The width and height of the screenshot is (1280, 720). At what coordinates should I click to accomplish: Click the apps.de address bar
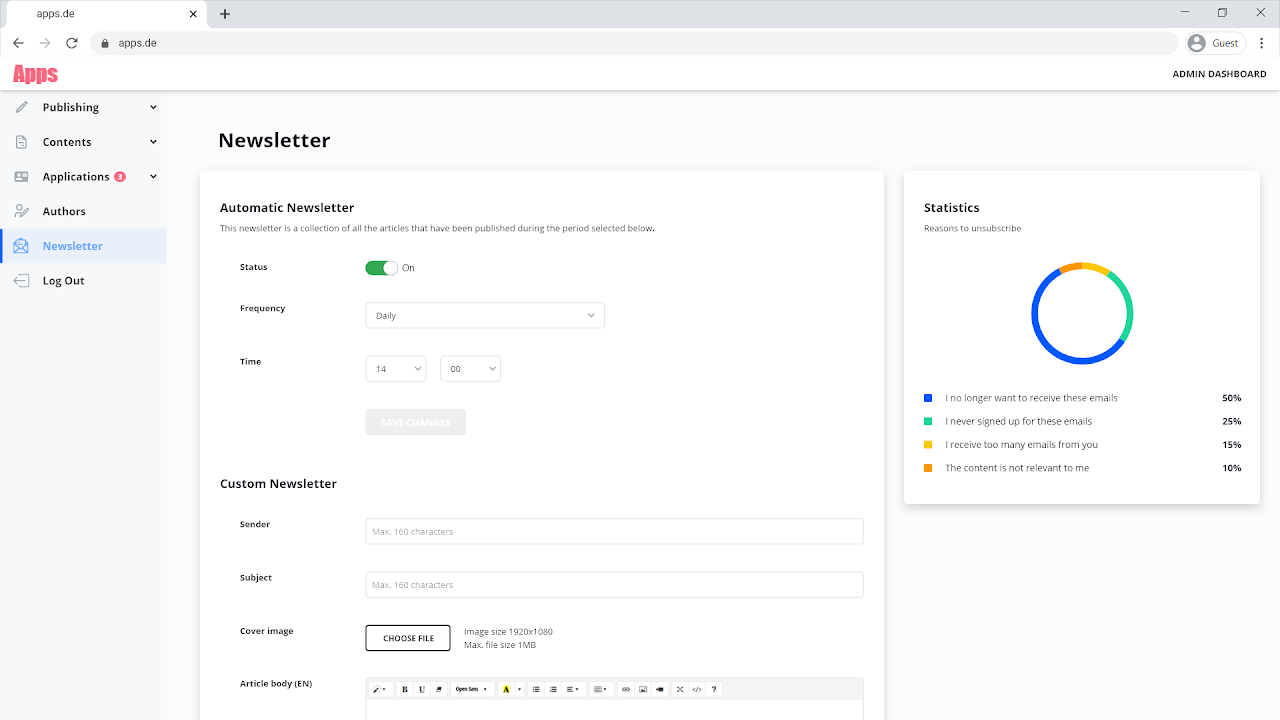coord(634,43)
